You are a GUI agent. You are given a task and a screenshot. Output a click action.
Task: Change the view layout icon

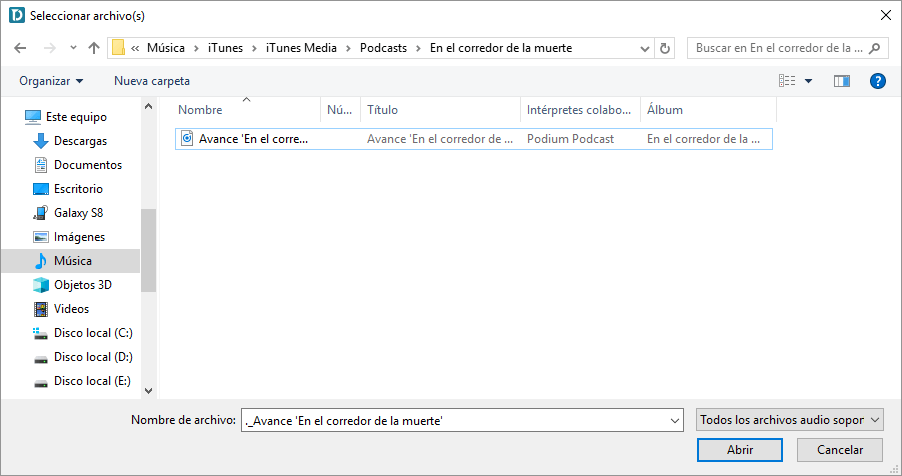(787, 81)
